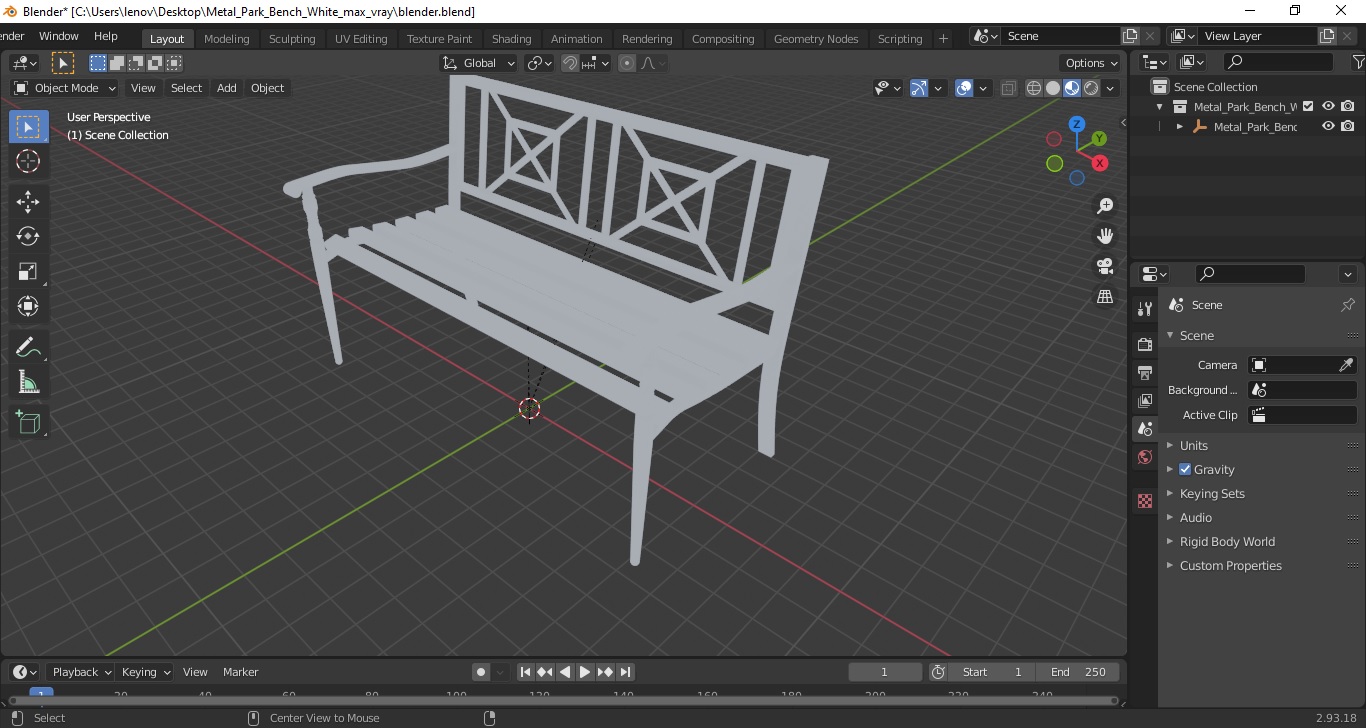Click the camera eyedropper icon
Screen dimensions: 1366x728
1346,365
